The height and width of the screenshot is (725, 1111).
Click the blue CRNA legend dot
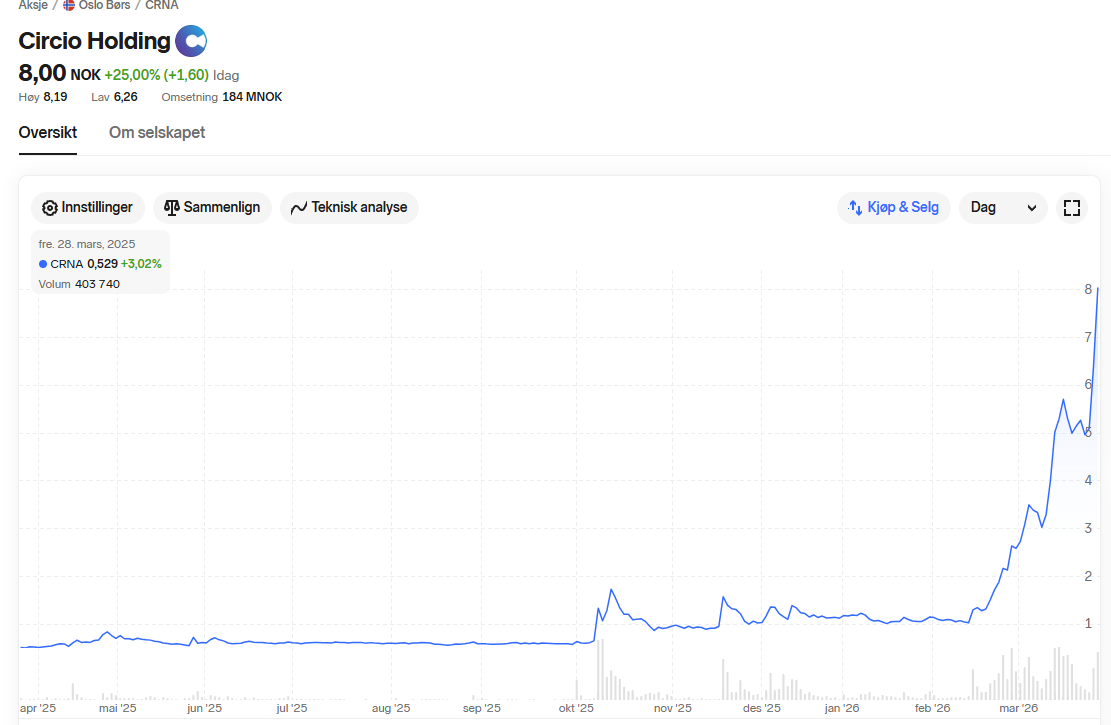tap(43, 264)
